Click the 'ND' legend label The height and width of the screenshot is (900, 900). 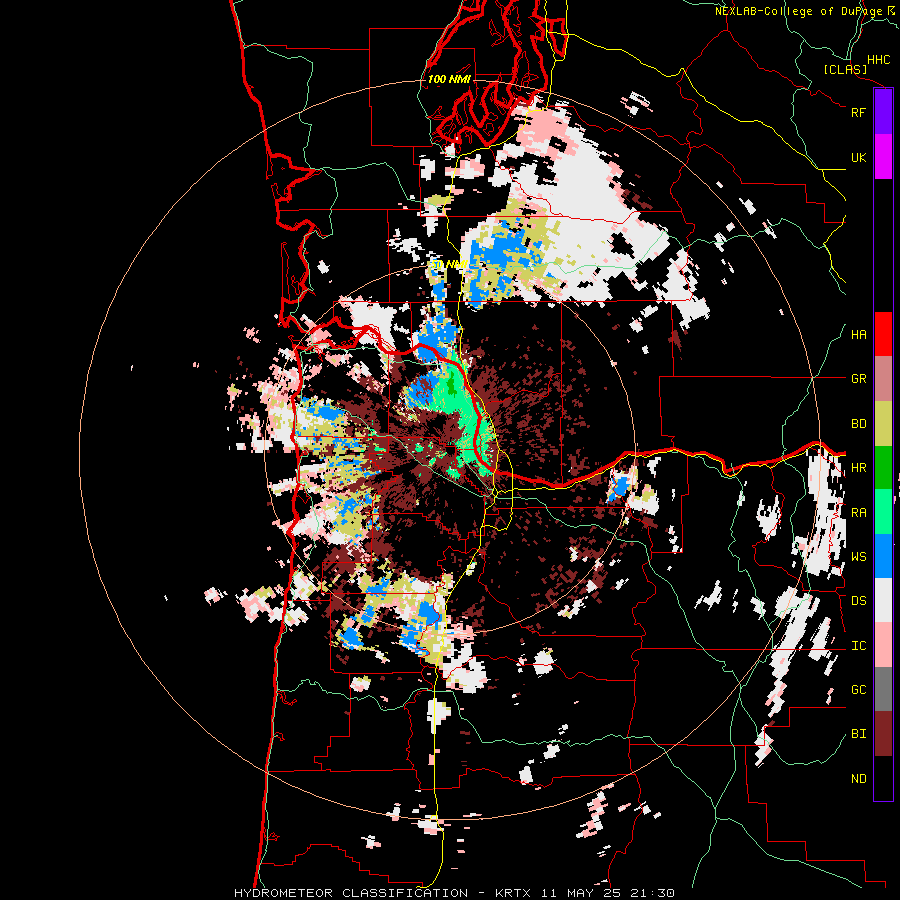tap(858, 779)
